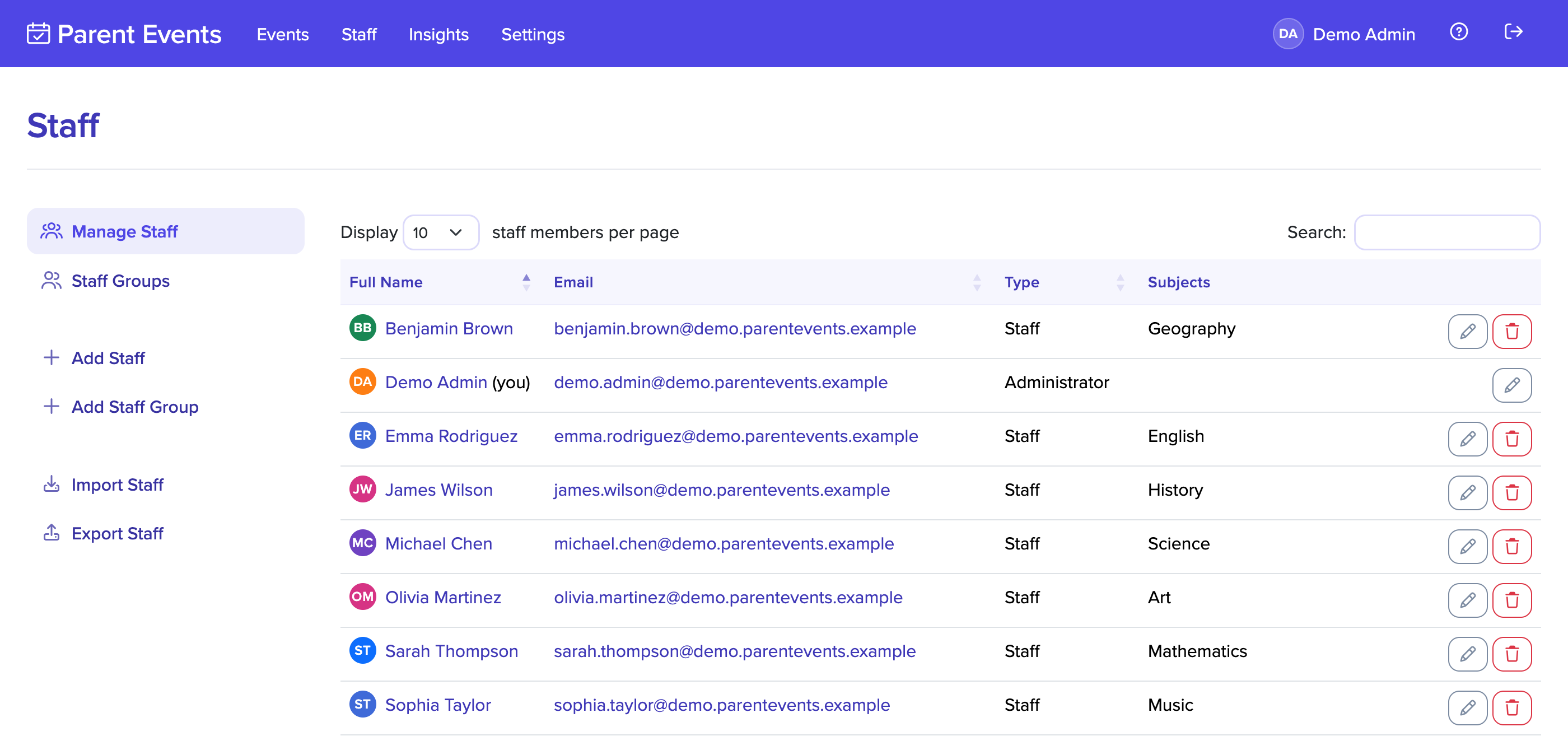Delete Michael Chen using trash icon

(1511, 547)
